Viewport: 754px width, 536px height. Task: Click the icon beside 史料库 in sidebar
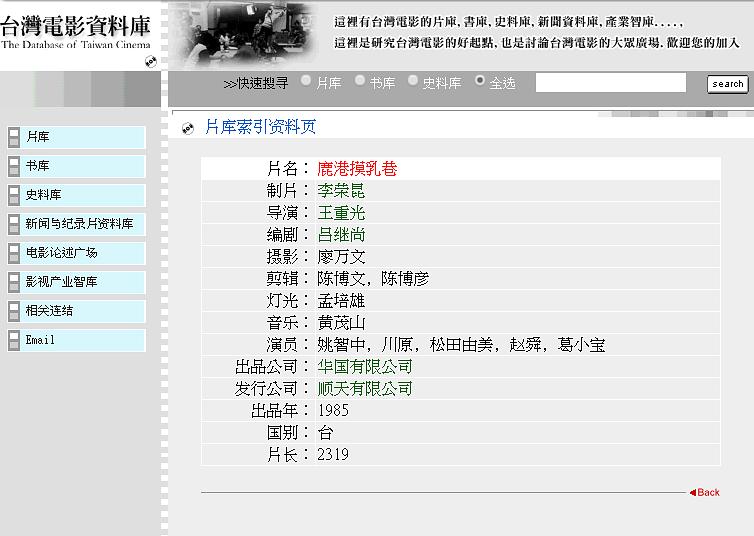[x=14, y=196]
